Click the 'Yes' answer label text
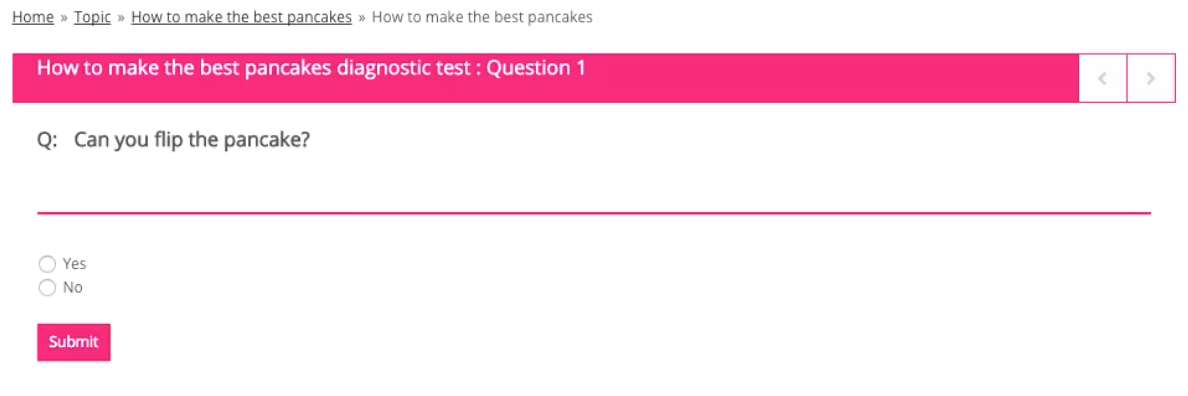1188x396 pixels. click(x=74, y=263)
